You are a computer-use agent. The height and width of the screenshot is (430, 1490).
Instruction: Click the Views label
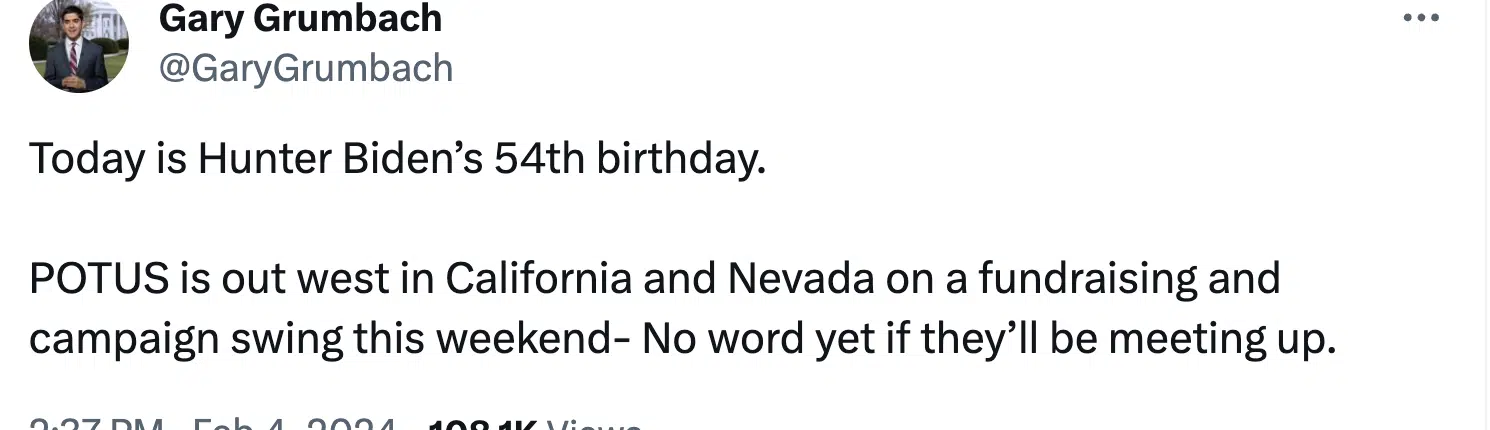tap(593, 425)
